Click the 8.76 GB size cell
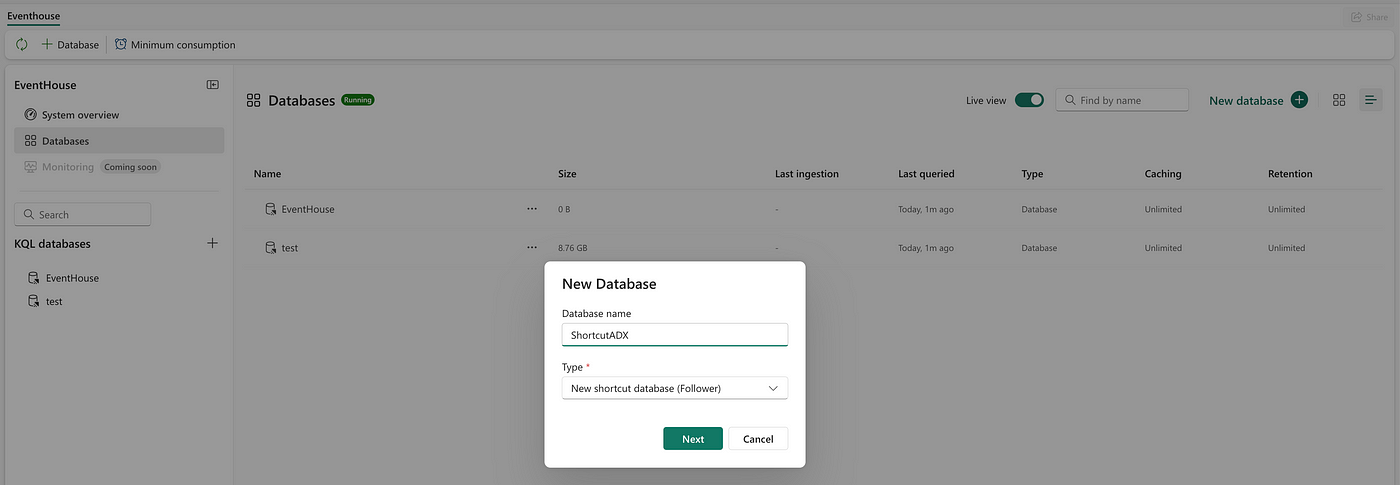1400x485 pixels. (x=574, y=248)
